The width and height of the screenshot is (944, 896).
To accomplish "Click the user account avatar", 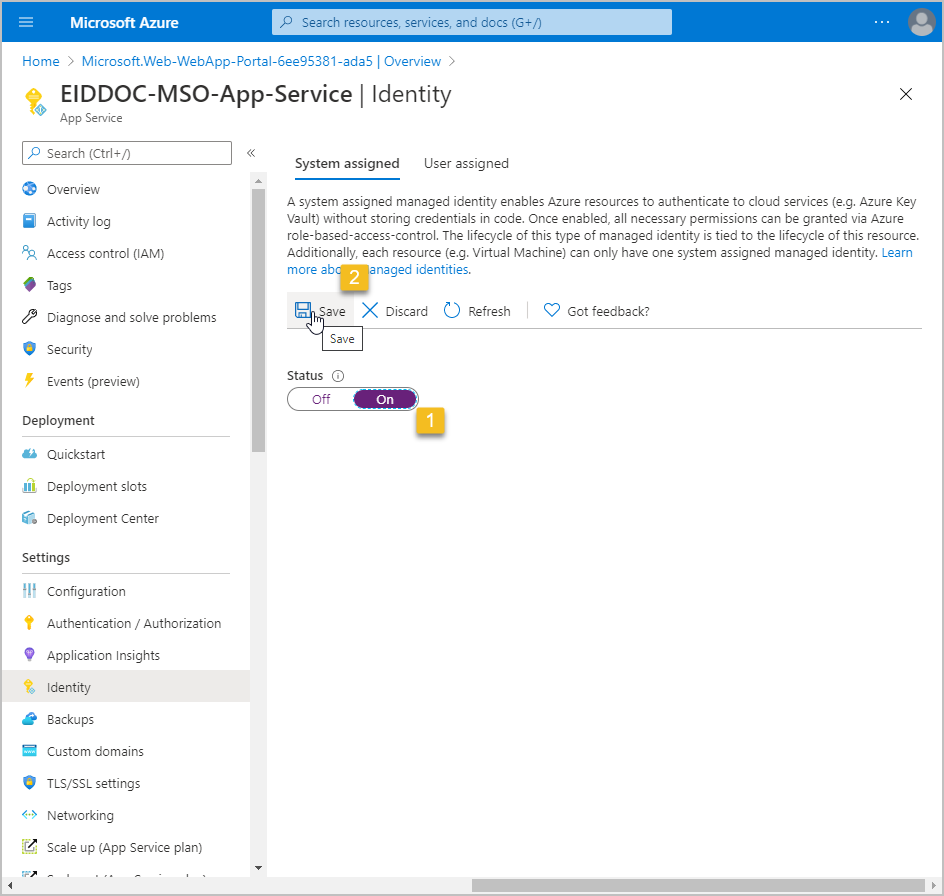I will 920,22.
